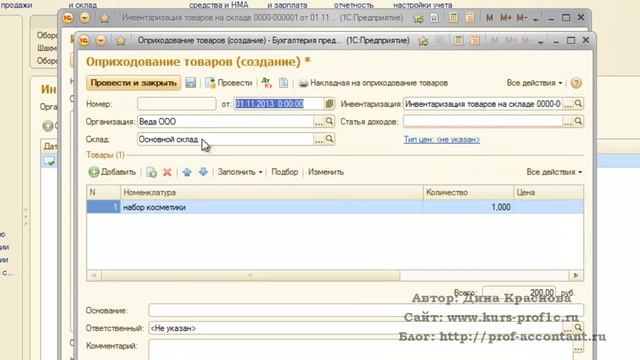Open the Дт/Кт postings icon
The width and height of the screenshot is (640, 360).
click(x=267, y=83)
